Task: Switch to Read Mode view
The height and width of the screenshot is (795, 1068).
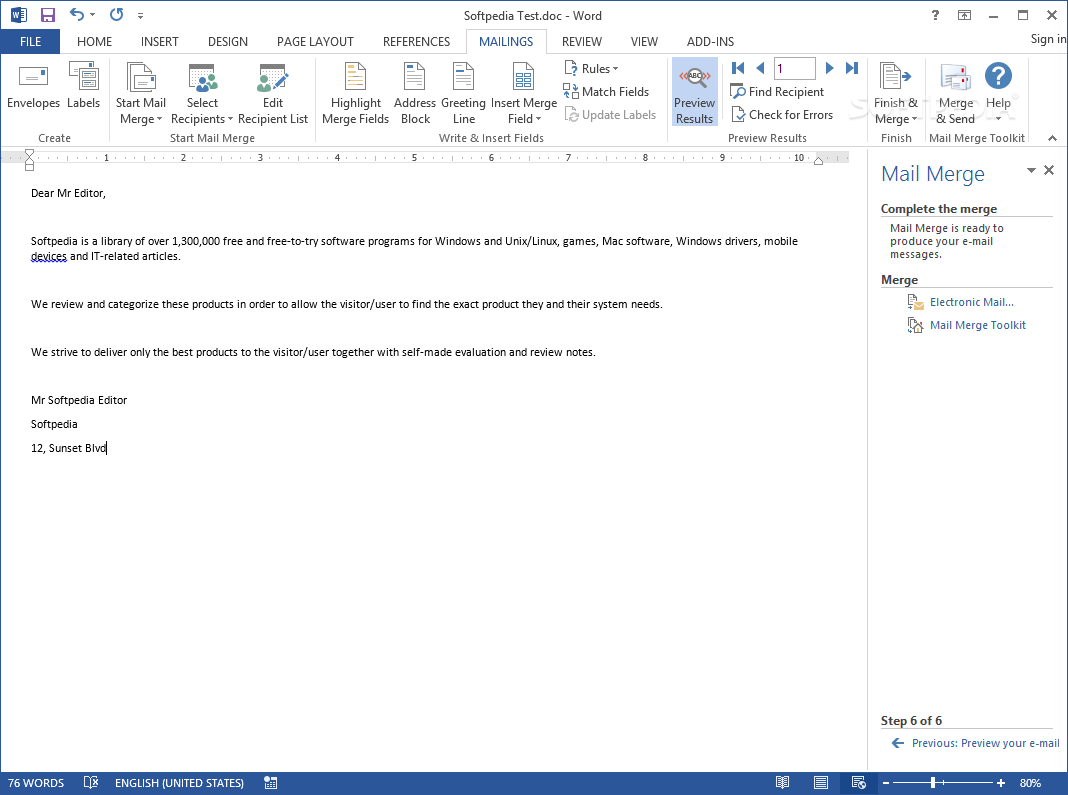Action: (x=782, y=783)
